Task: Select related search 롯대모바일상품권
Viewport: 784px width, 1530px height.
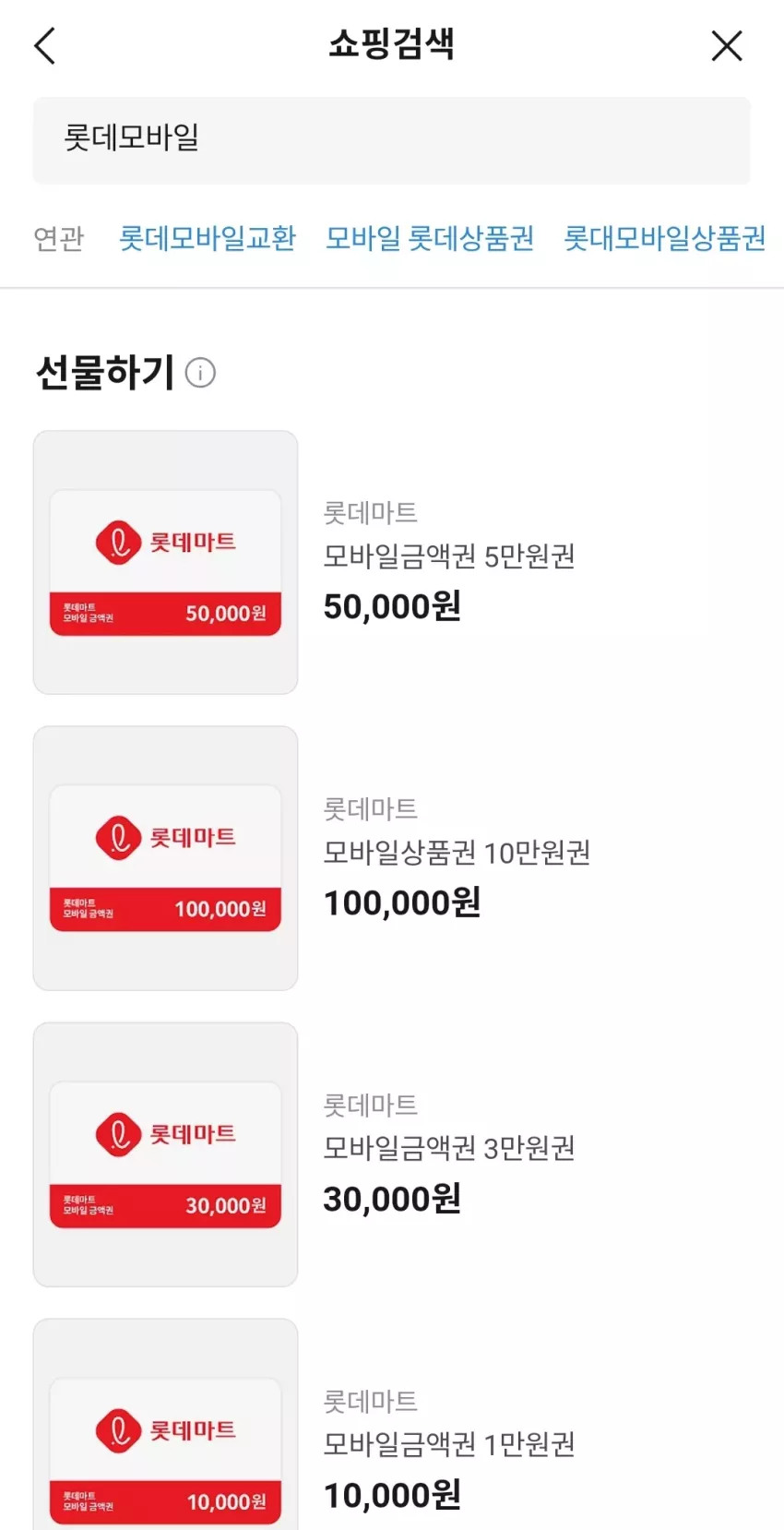Action: click(665, 238)
